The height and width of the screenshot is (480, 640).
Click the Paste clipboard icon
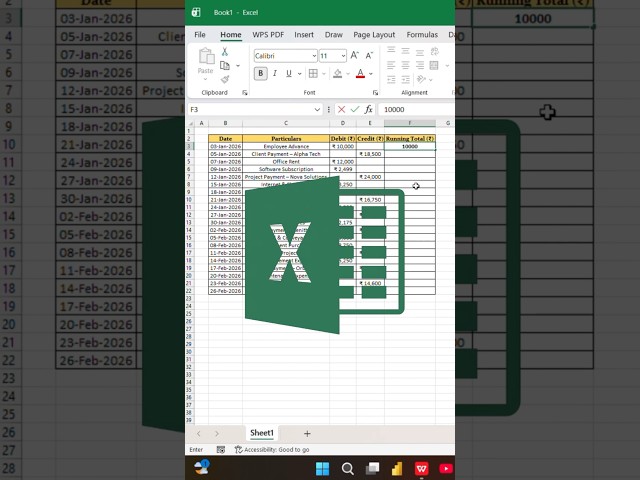[x=207, y=56]
